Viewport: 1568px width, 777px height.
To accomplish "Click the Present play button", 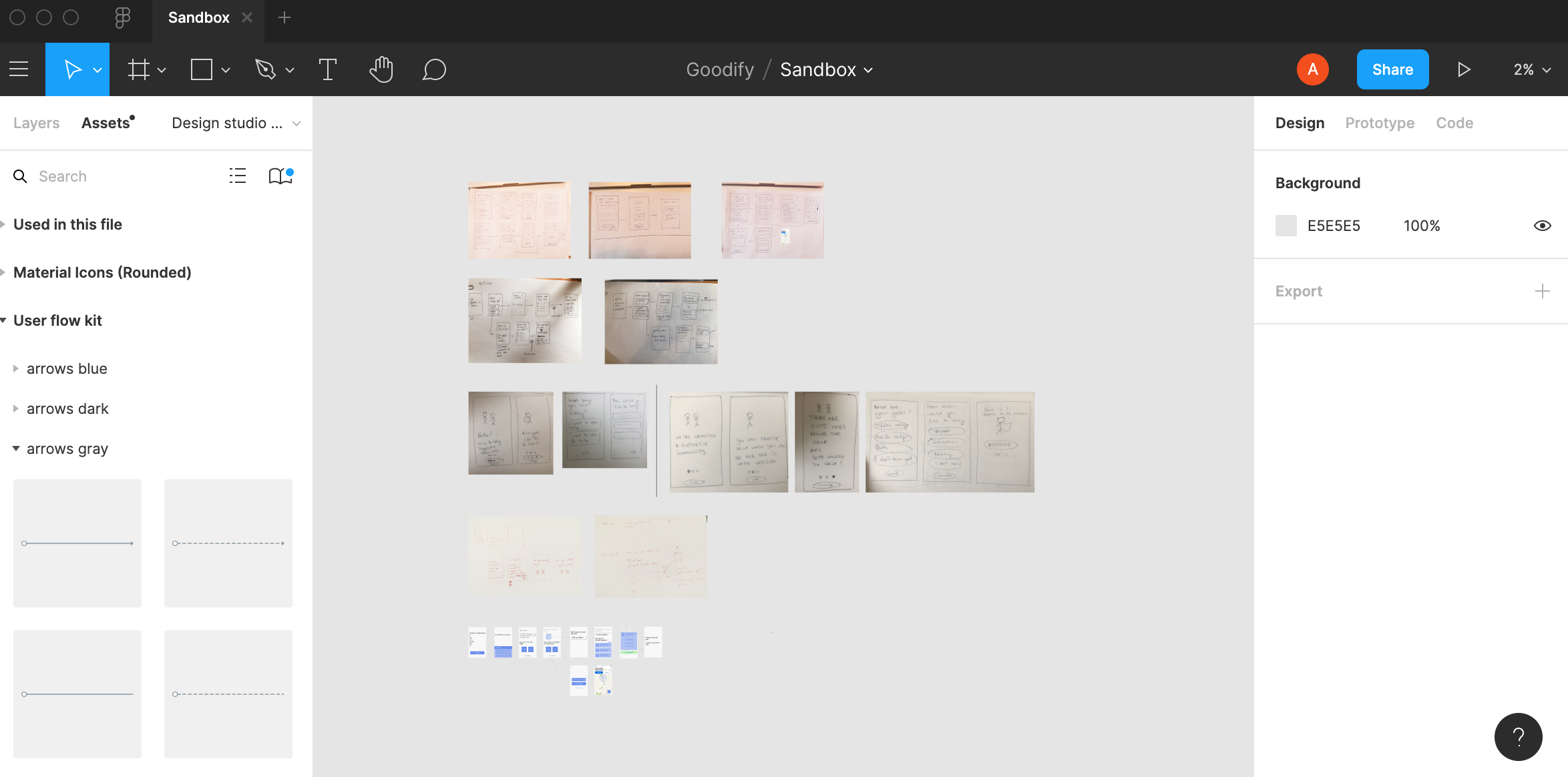I will (x=1463, y=69).
